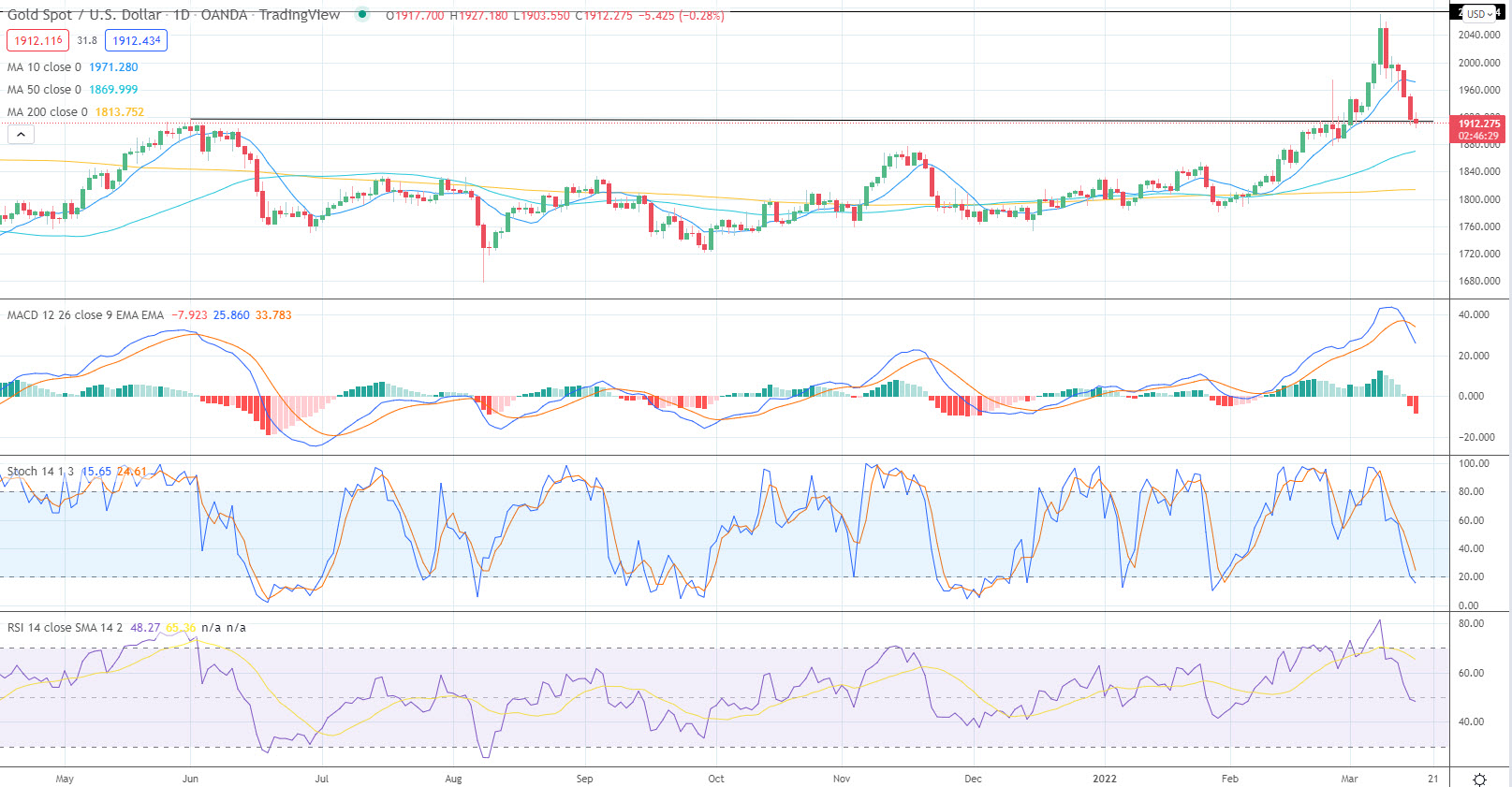
Task: Click the 2022 label on time axis
Action: click(x=1105, y=779)
